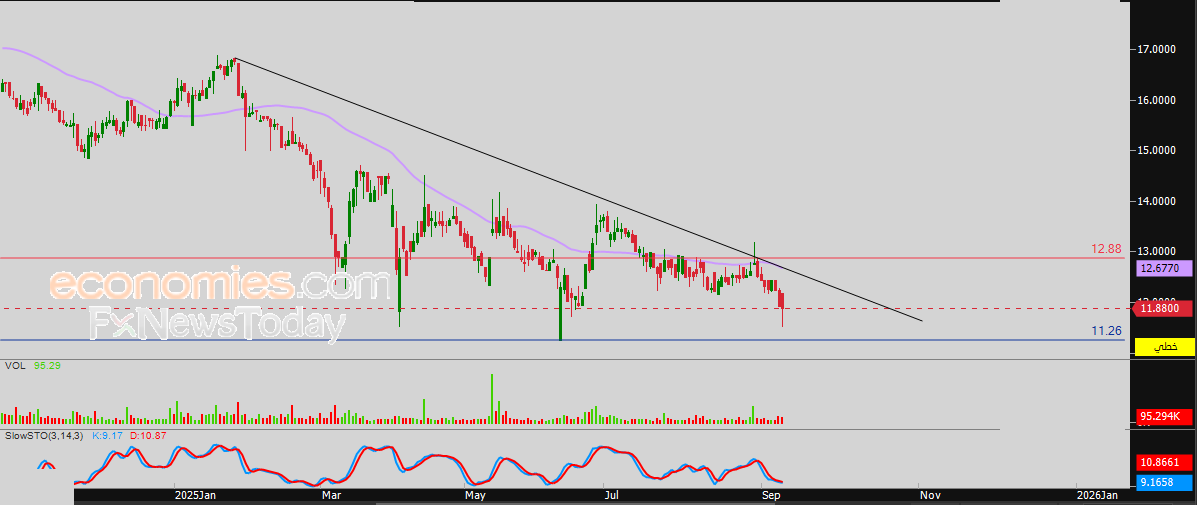The height and width of the screenshot is (505, 1197).
Task: Click the 13.0000 price axis label
Action: coord(1156,251)
